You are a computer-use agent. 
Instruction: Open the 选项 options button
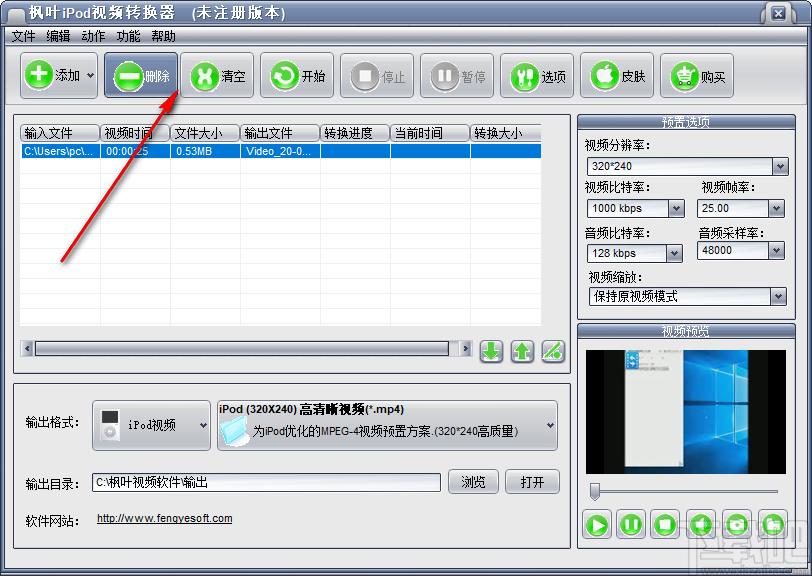537,76
